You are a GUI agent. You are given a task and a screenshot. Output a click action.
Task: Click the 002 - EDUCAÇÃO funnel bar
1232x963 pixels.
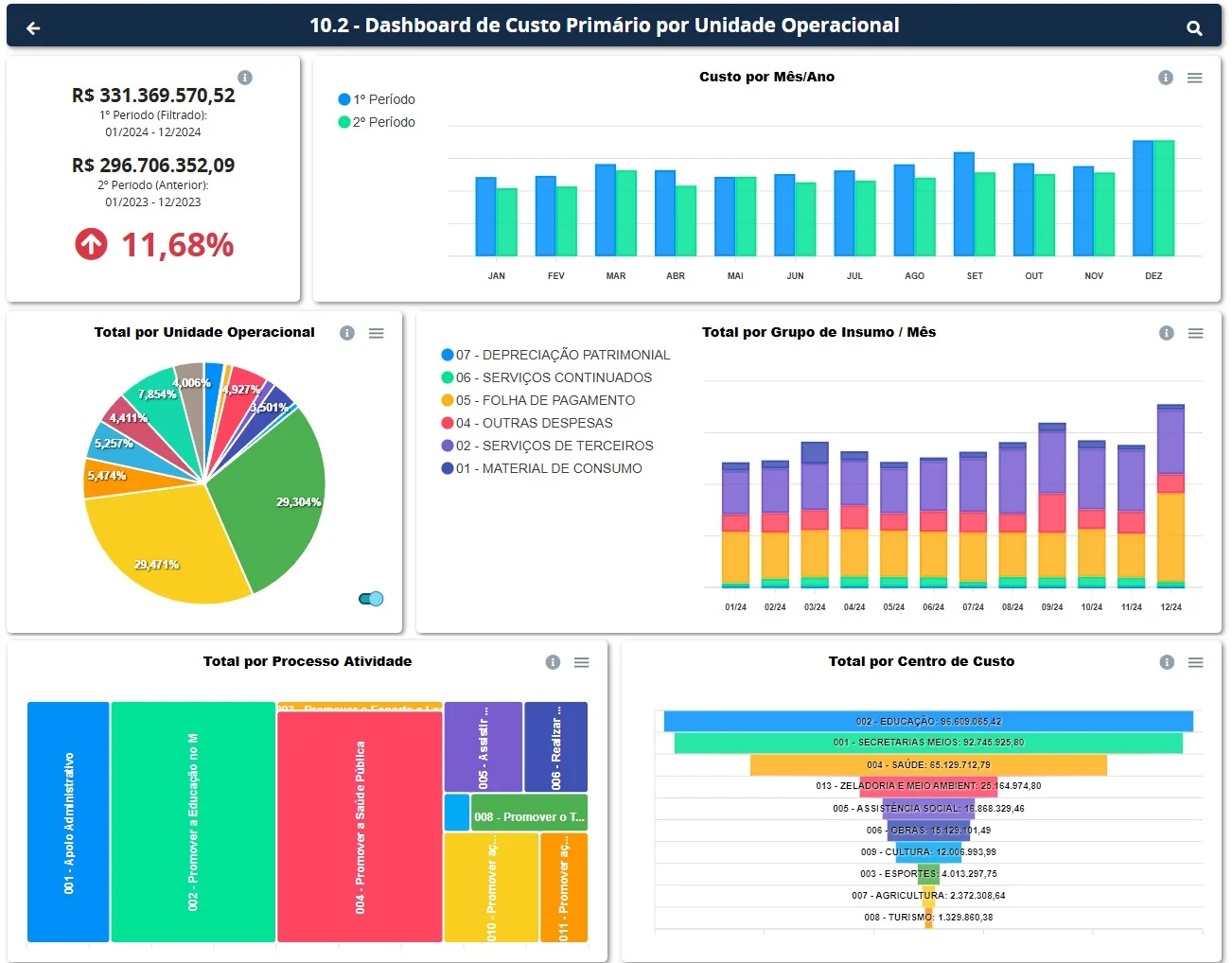pyautogui.click(x=928, y=721)
